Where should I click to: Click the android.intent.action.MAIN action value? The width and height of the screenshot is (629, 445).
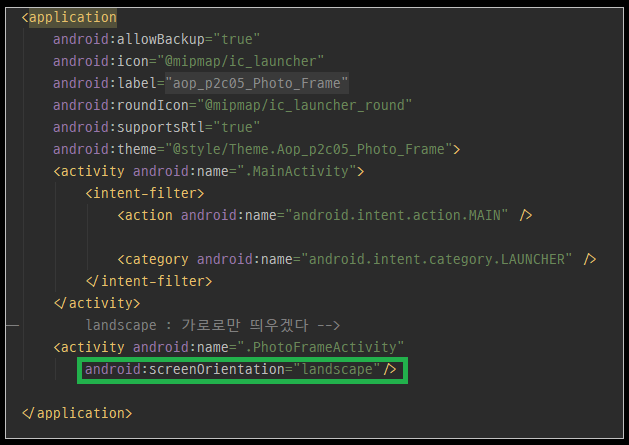click(x=397, y=215)
